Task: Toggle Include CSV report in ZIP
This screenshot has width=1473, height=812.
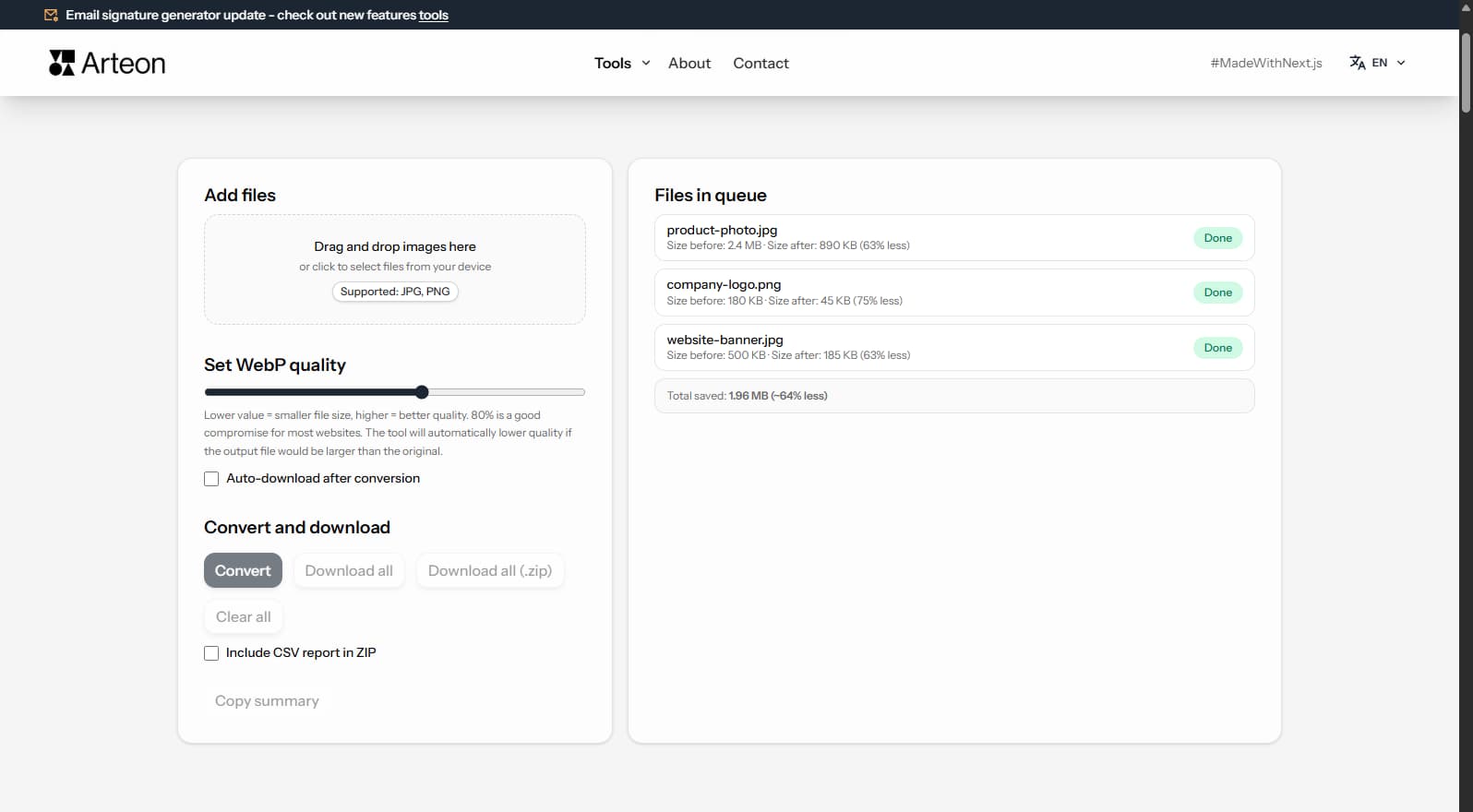Action: [211, 653]
